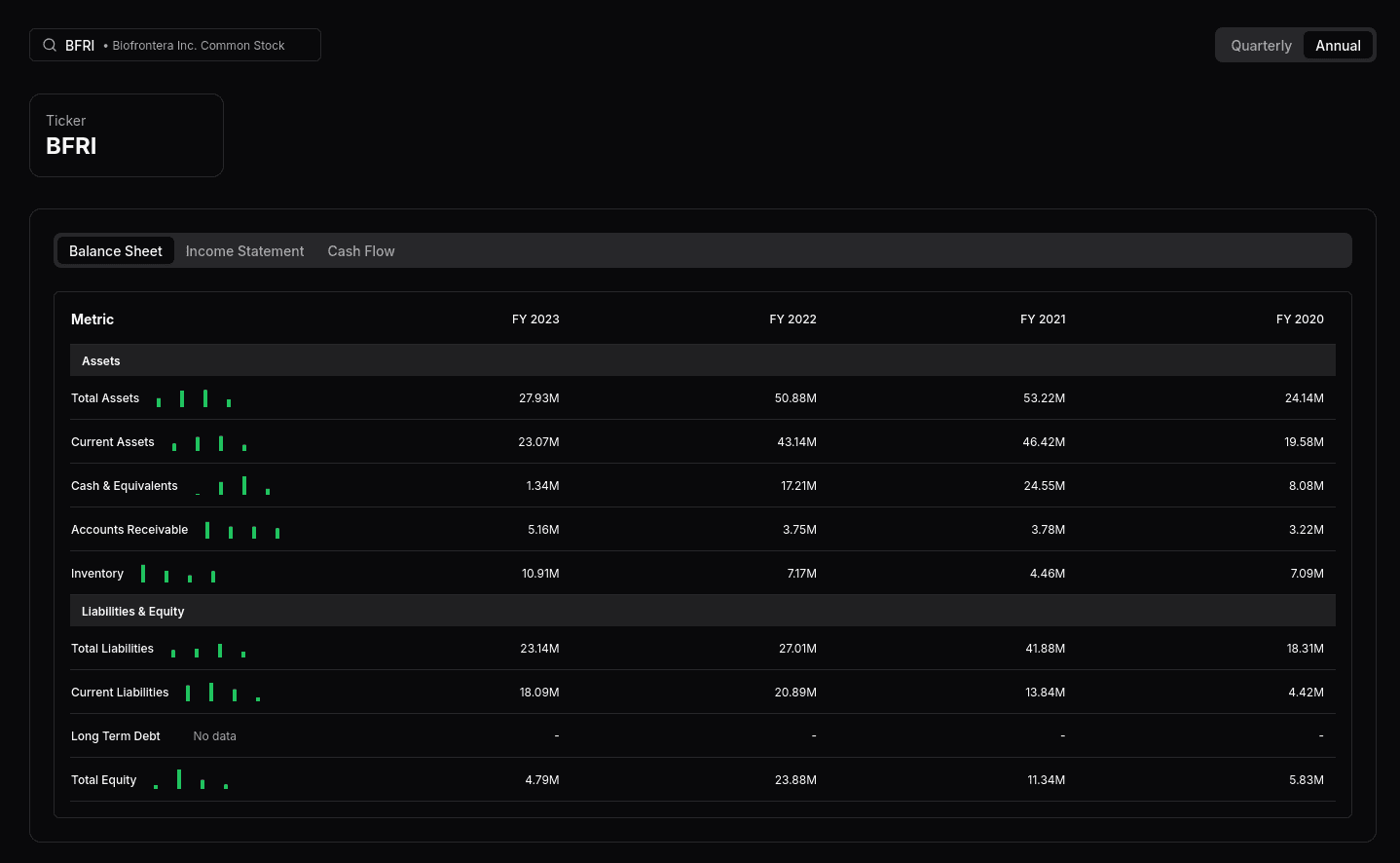Select the Current Assets row label
Image resolution: width=1400 pixels, height=863 pixels.
(113, 442)
